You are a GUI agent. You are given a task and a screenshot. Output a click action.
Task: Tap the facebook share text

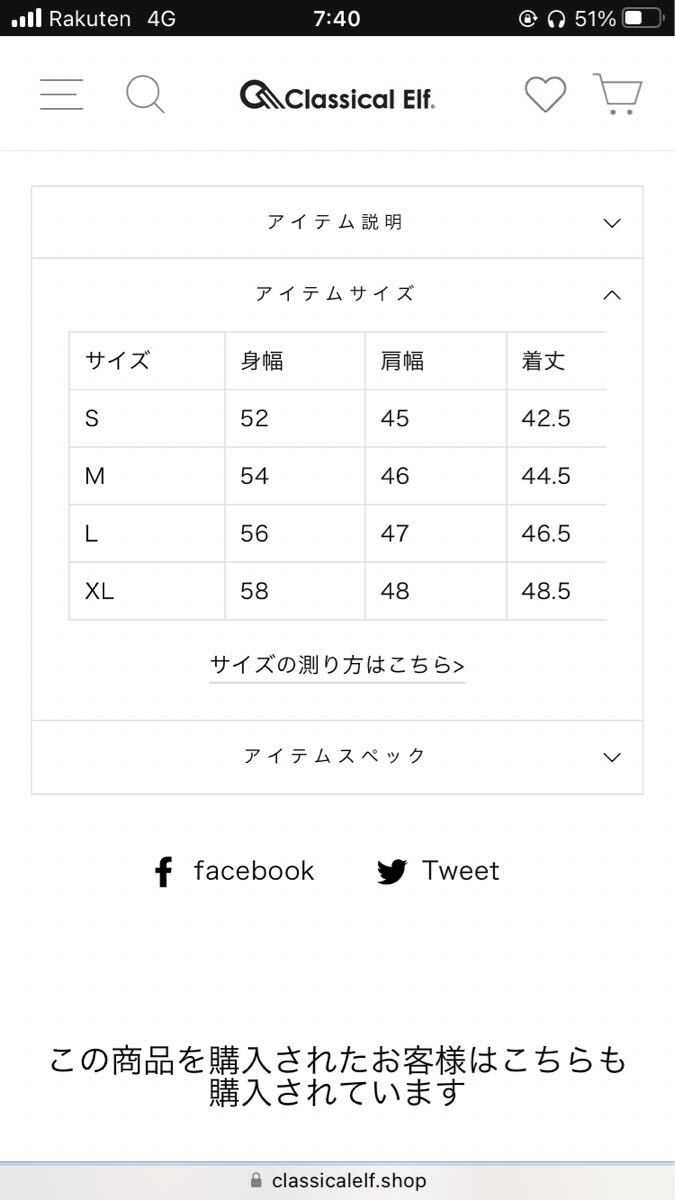[254, 871]
